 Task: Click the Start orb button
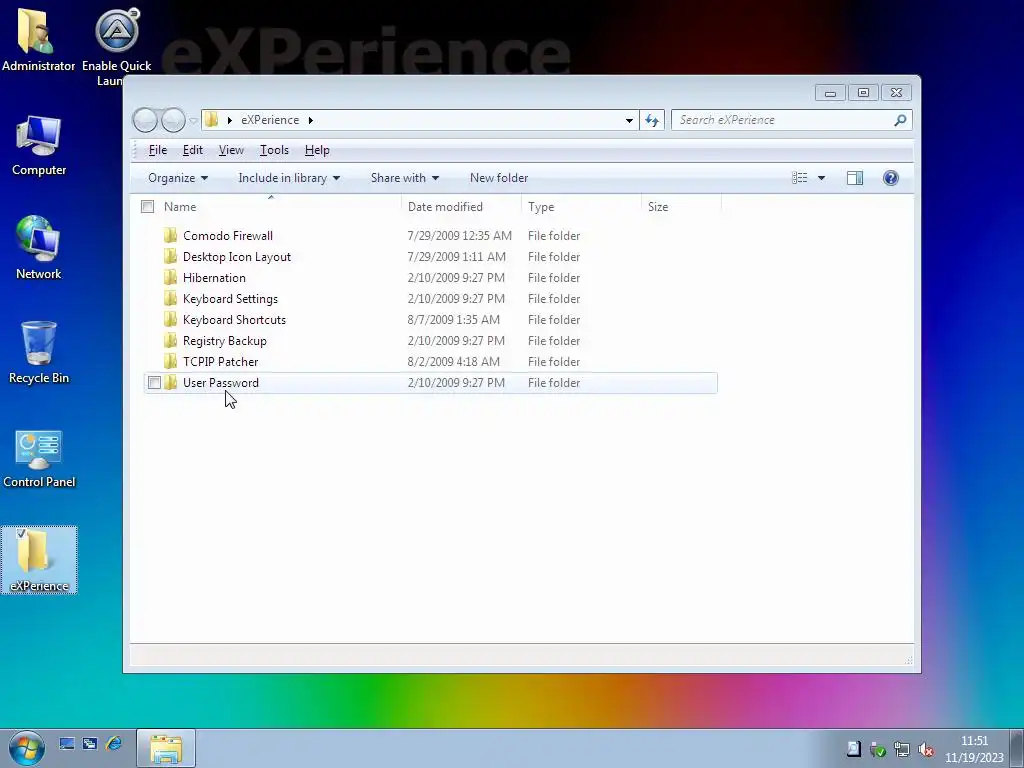[x=26, y=748]
